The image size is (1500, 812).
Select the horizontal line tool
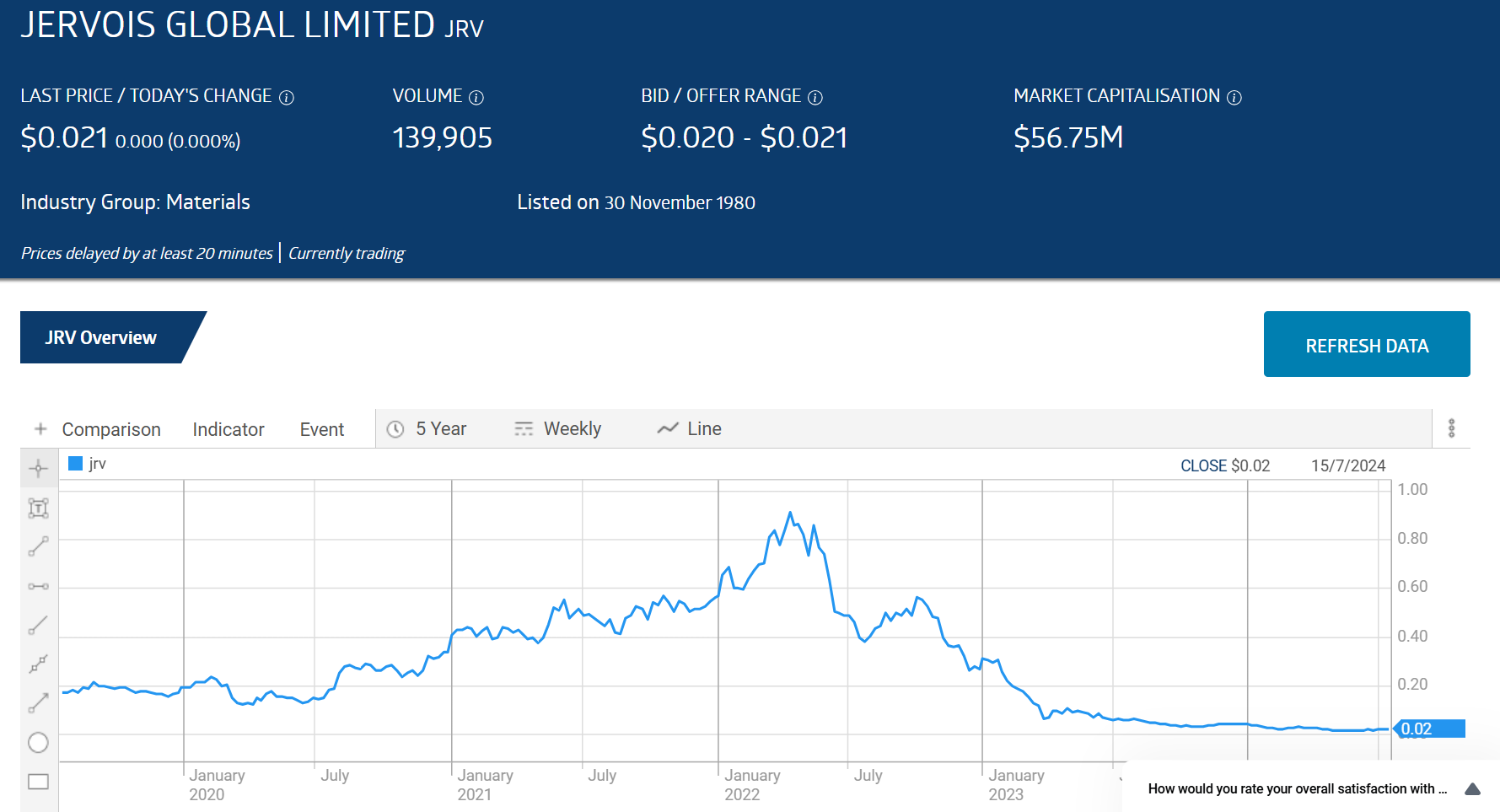[x=38, y=586]
